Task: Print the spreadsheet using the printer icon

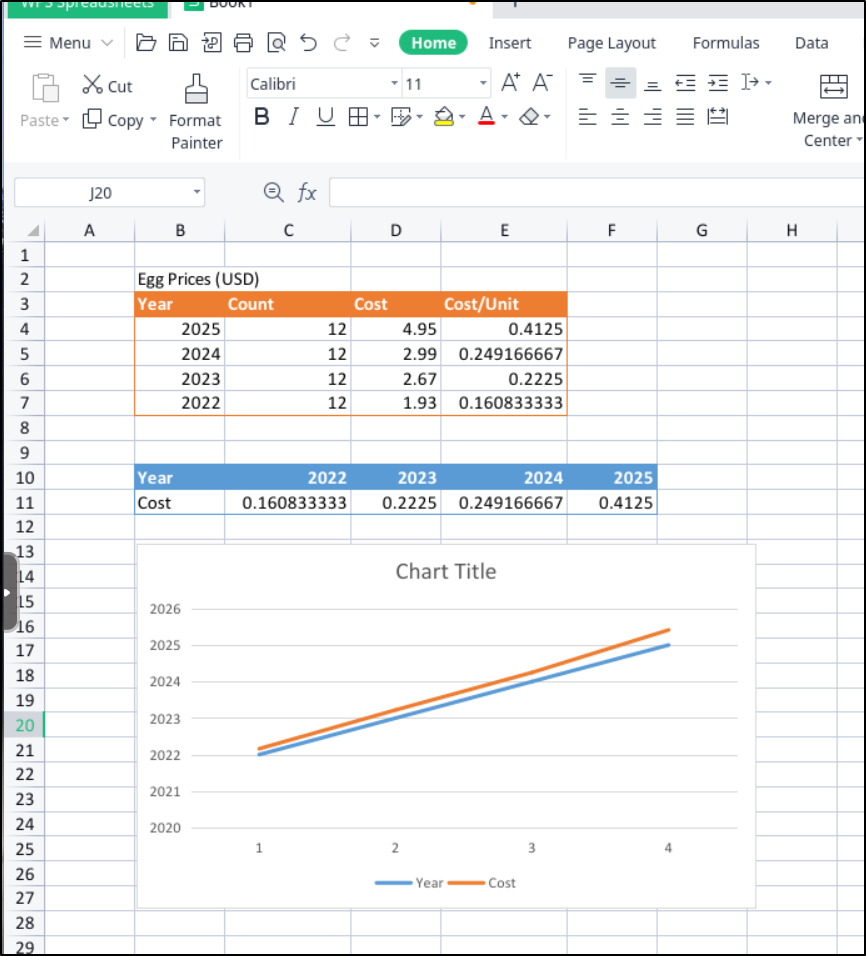Action: pos(243,43)
